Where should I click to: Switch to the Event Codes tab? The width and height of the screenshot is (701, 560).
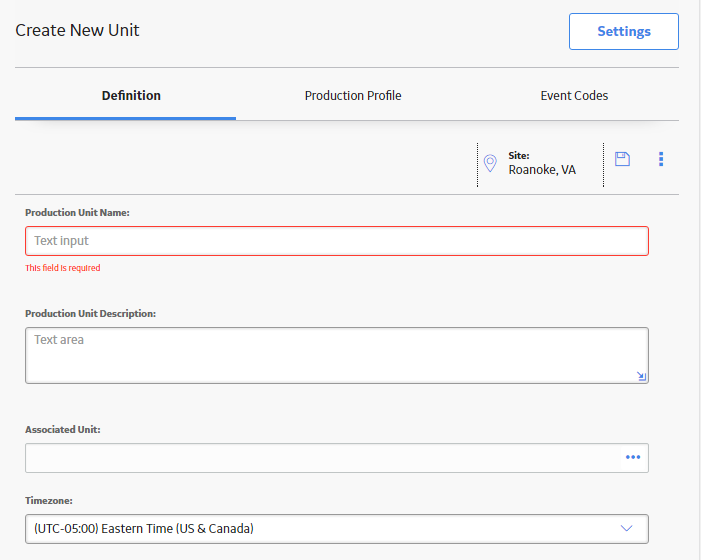[574, 96]
